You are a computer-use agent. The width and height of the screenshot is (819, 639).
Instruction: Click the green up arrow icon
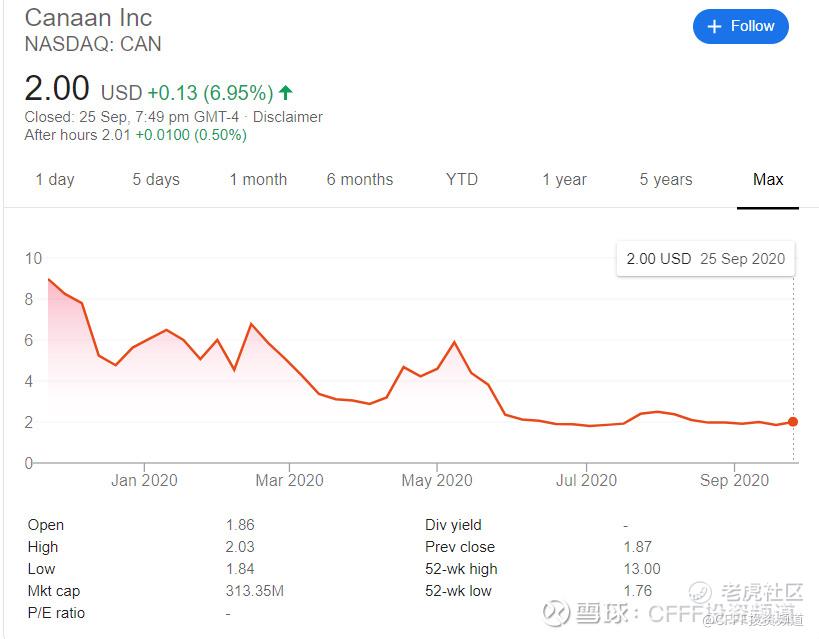coord(286,92)
